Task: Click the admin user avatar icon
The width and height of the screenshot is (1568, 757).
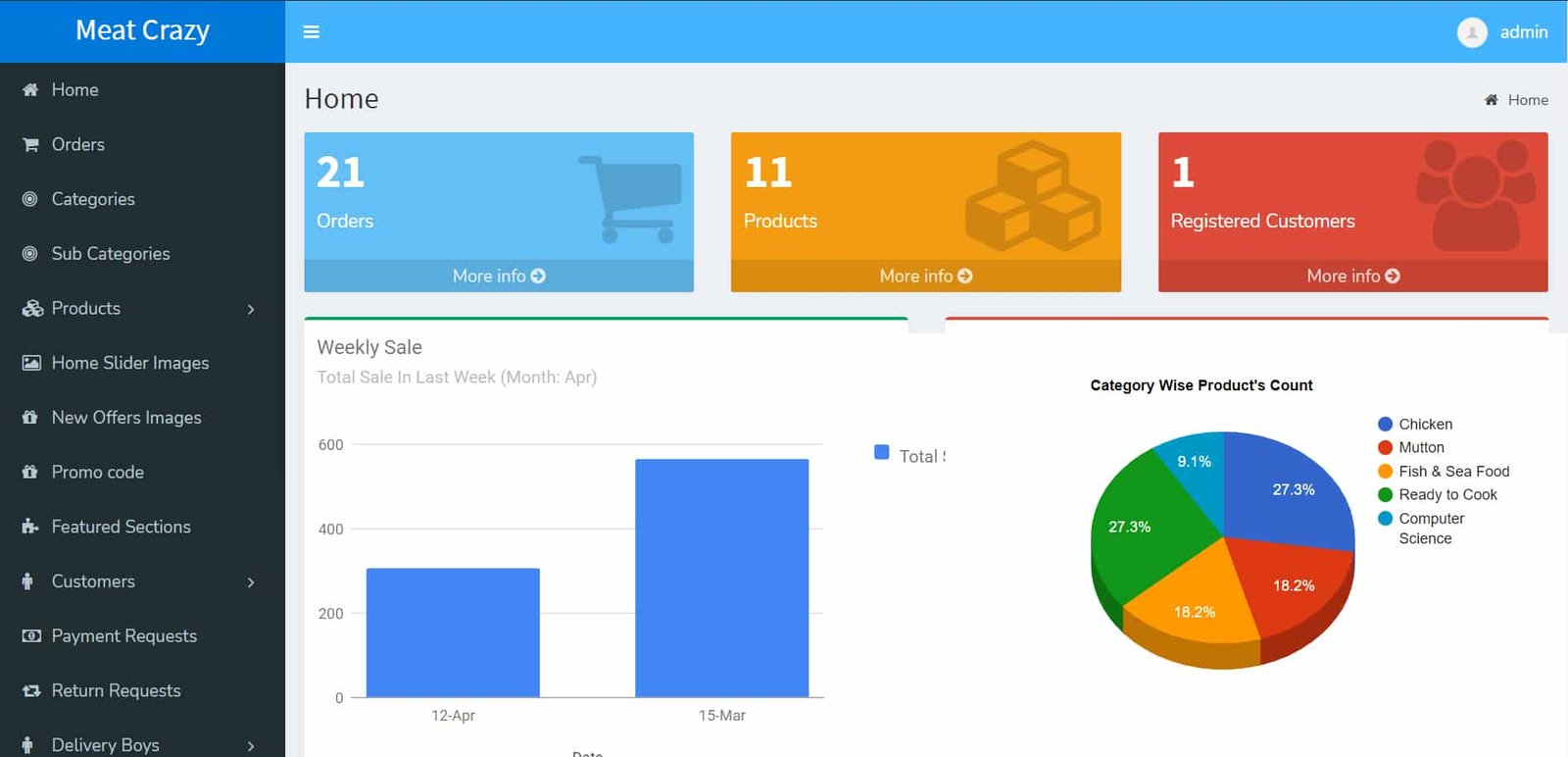Action: pos(1471,32)
